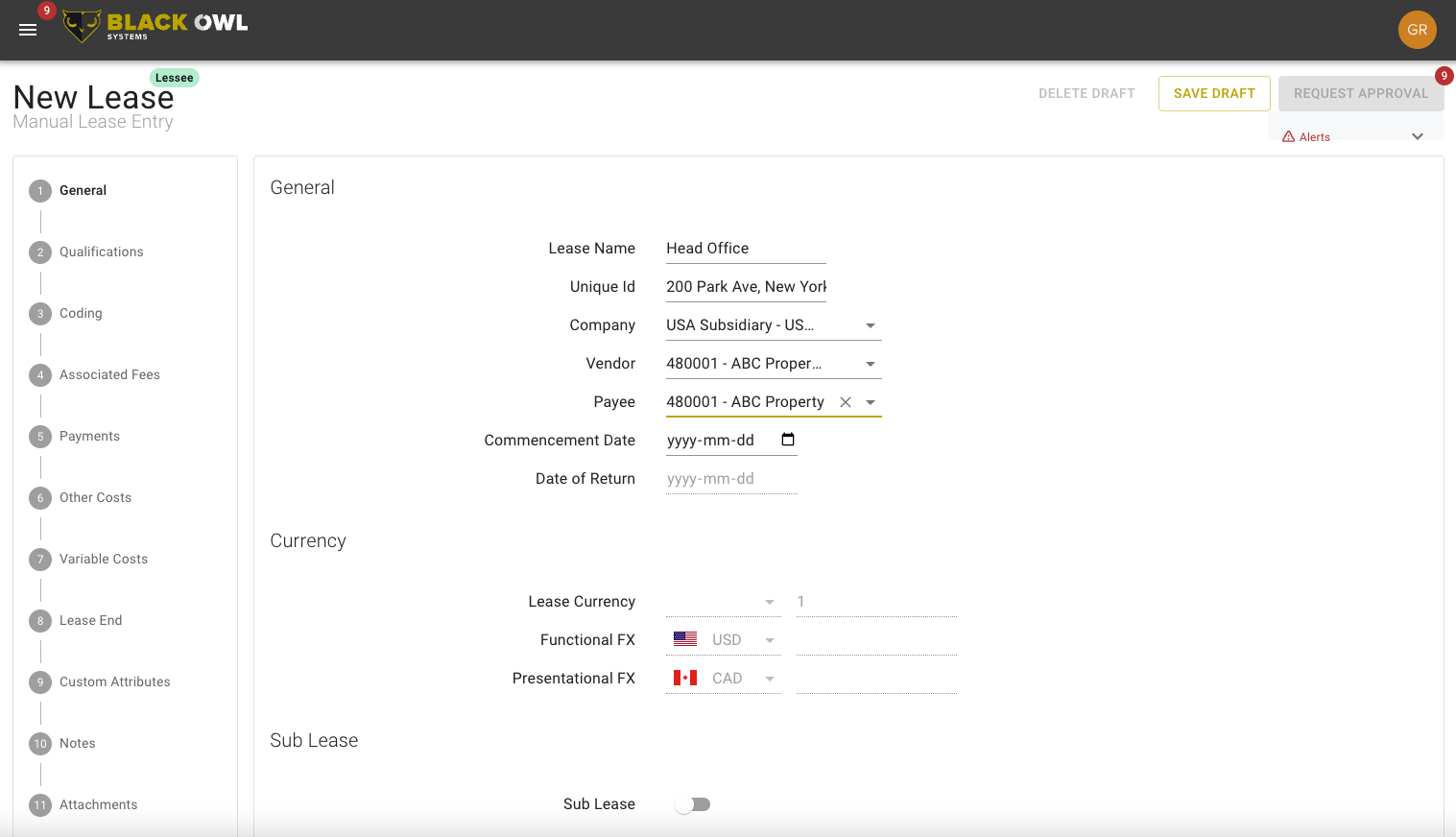Clear the Payee selection with X
Viewport: 1456px width, 837px height.
click(846, 402)
